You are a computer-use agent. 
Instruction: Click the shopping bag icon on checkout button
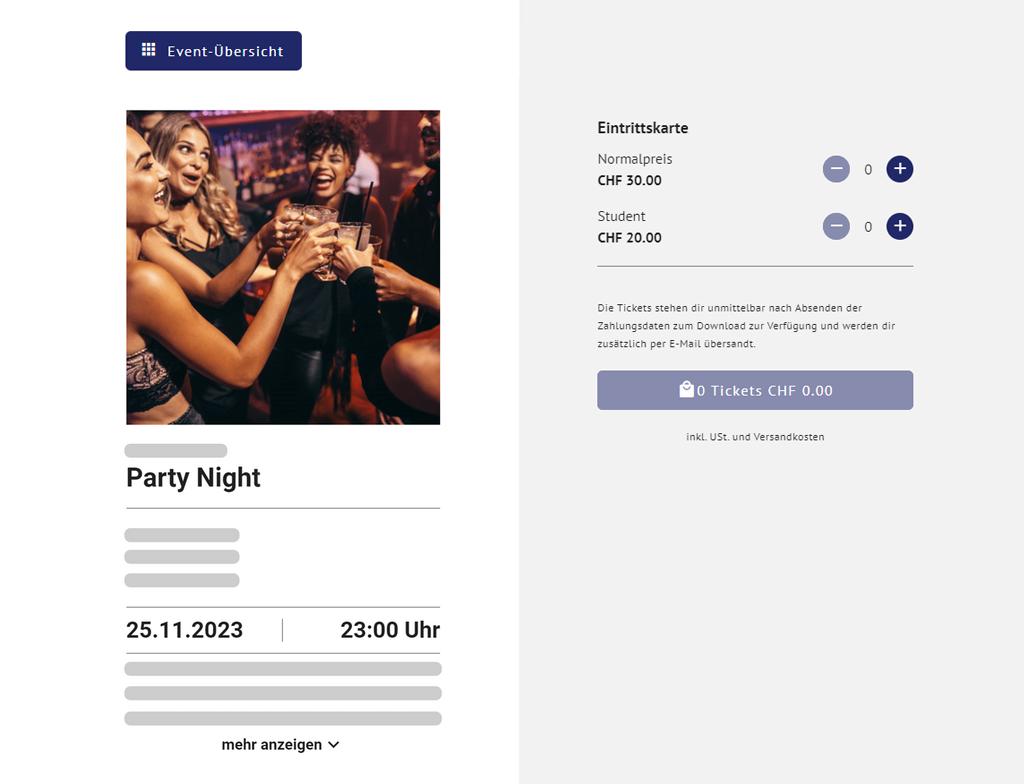[686, 390]
